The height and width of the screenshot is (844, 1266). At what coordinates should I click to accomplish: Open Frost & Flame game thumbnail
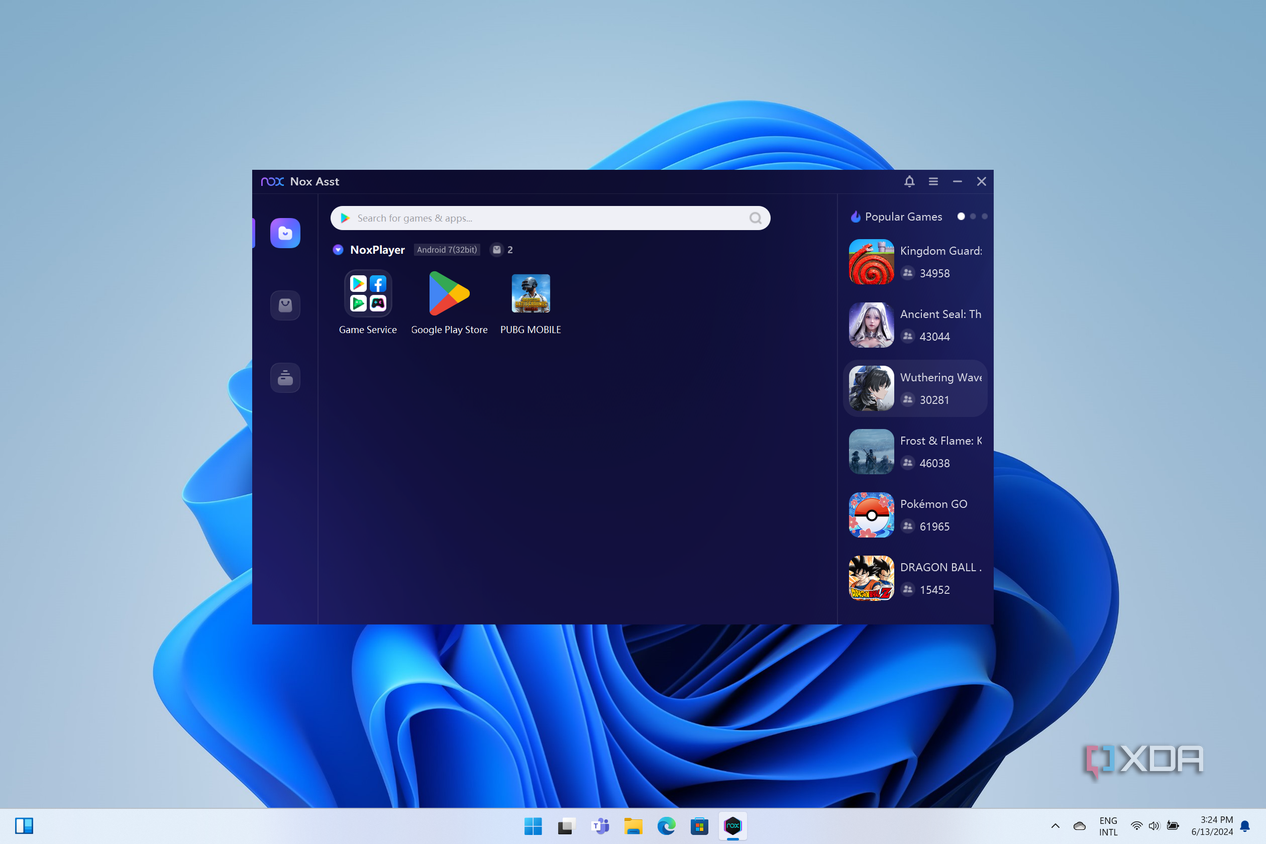coord(871,452)
